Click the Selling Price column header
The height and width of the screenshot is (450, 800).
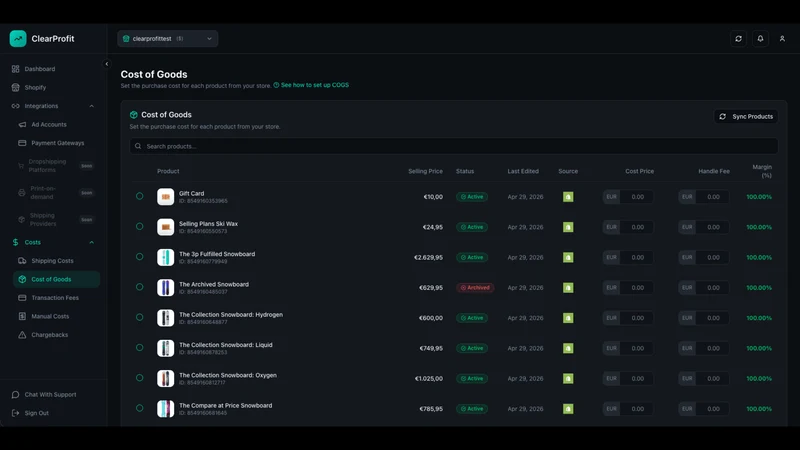coord(425,171)
